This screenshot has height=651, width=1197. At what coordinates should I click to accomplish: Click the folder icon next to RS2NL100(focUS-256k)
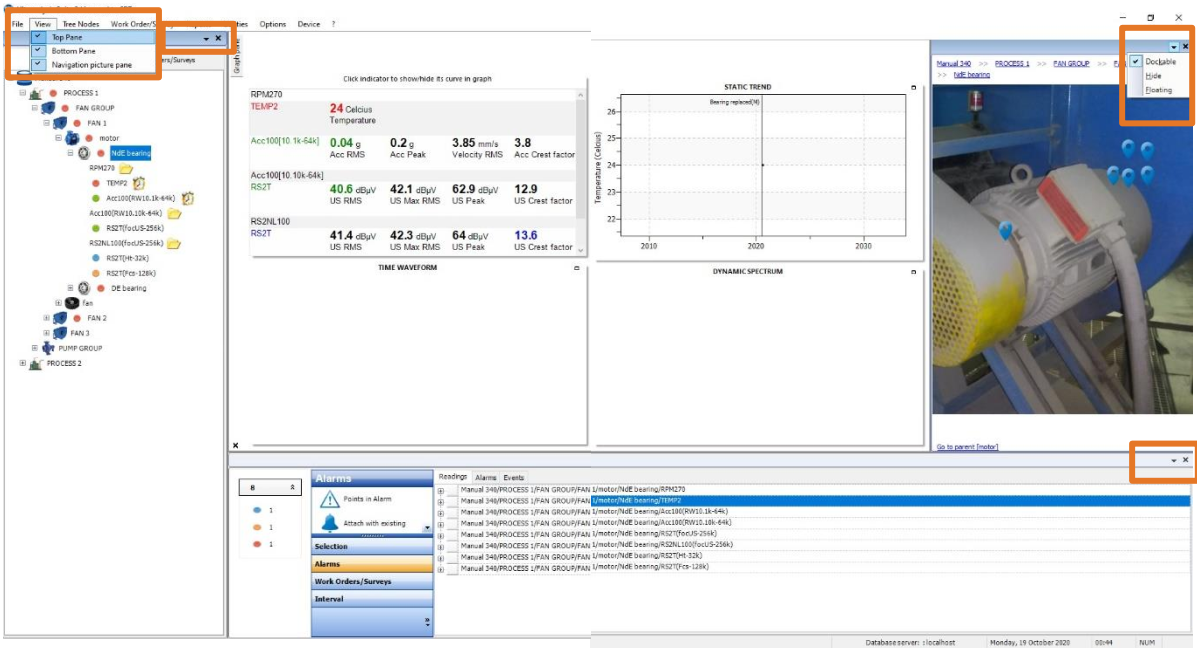[173, 243]
